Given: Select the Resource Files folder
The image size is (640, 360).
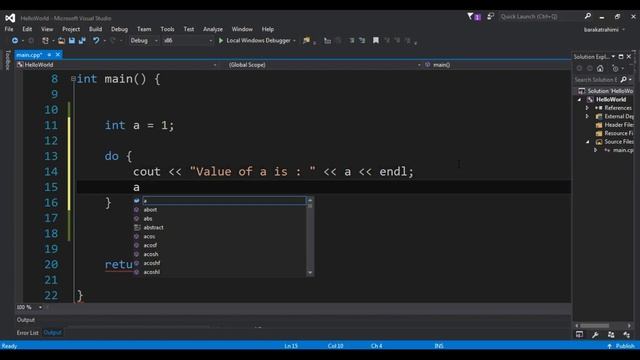Looking at the screenshot, I should tap(614, 133).
